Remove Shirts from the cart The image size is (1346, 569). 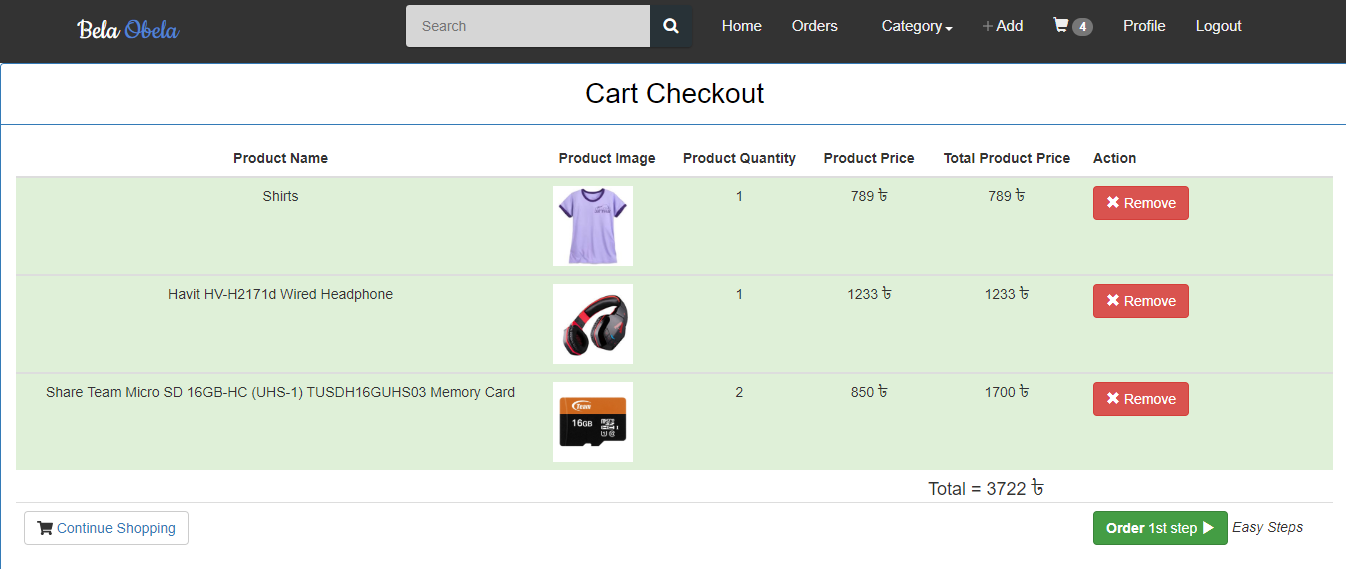coord(1141,203)
